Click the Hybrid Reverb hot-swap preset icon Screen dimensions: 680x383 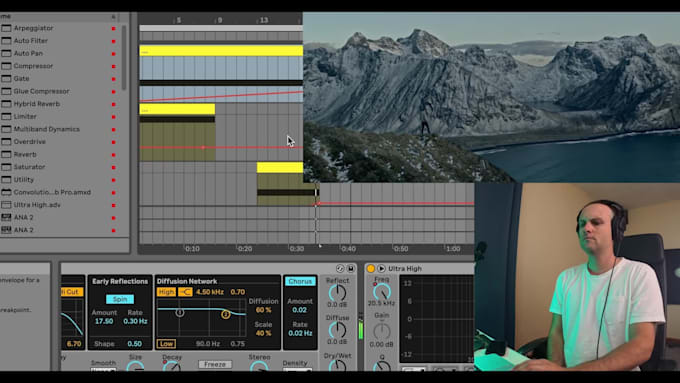click(340, 268)
